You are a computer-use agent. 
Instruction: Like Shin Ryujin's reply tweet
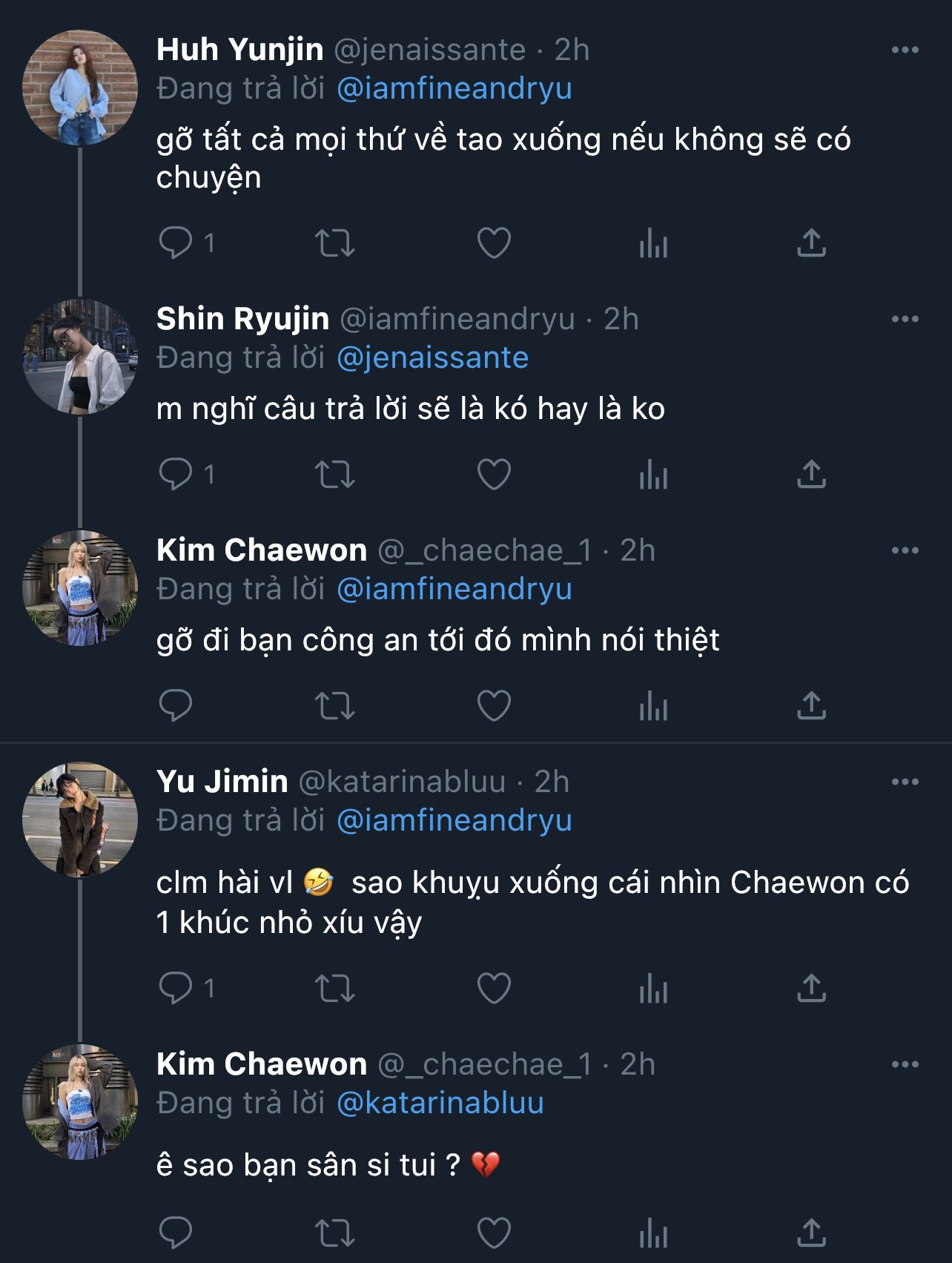[x=494, y=474]
